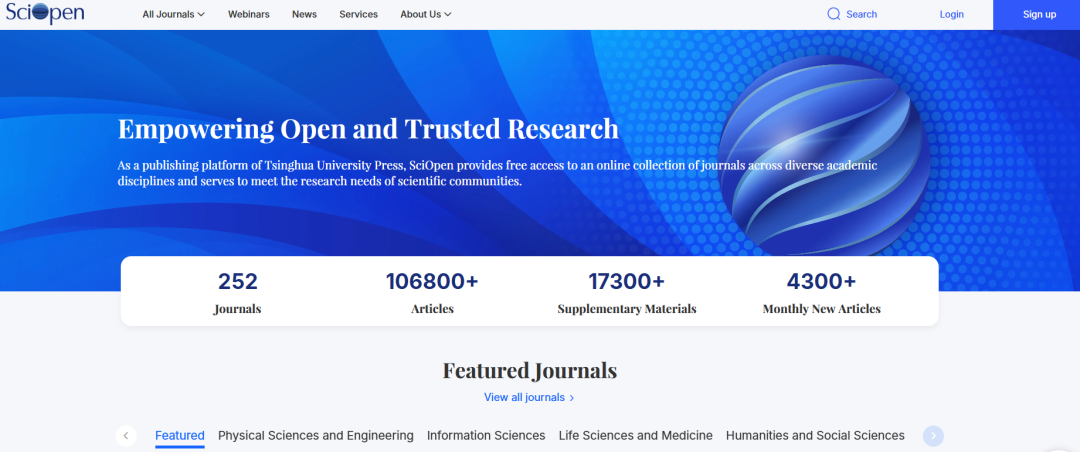Screen dimensions: 1080x452
Task: Click Empowering Open and Trusted Research heading
Action: (368, 130)
